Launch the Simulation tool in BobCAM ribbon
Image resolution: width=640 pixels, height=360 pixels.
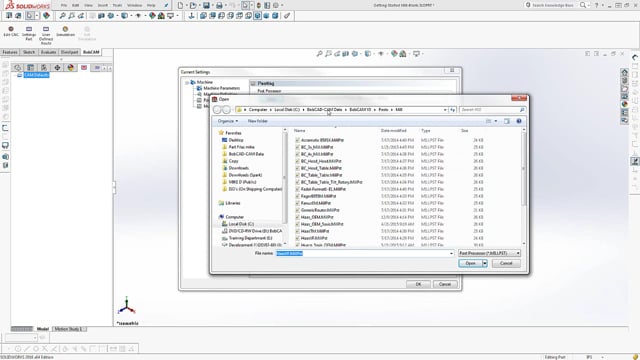65,31
